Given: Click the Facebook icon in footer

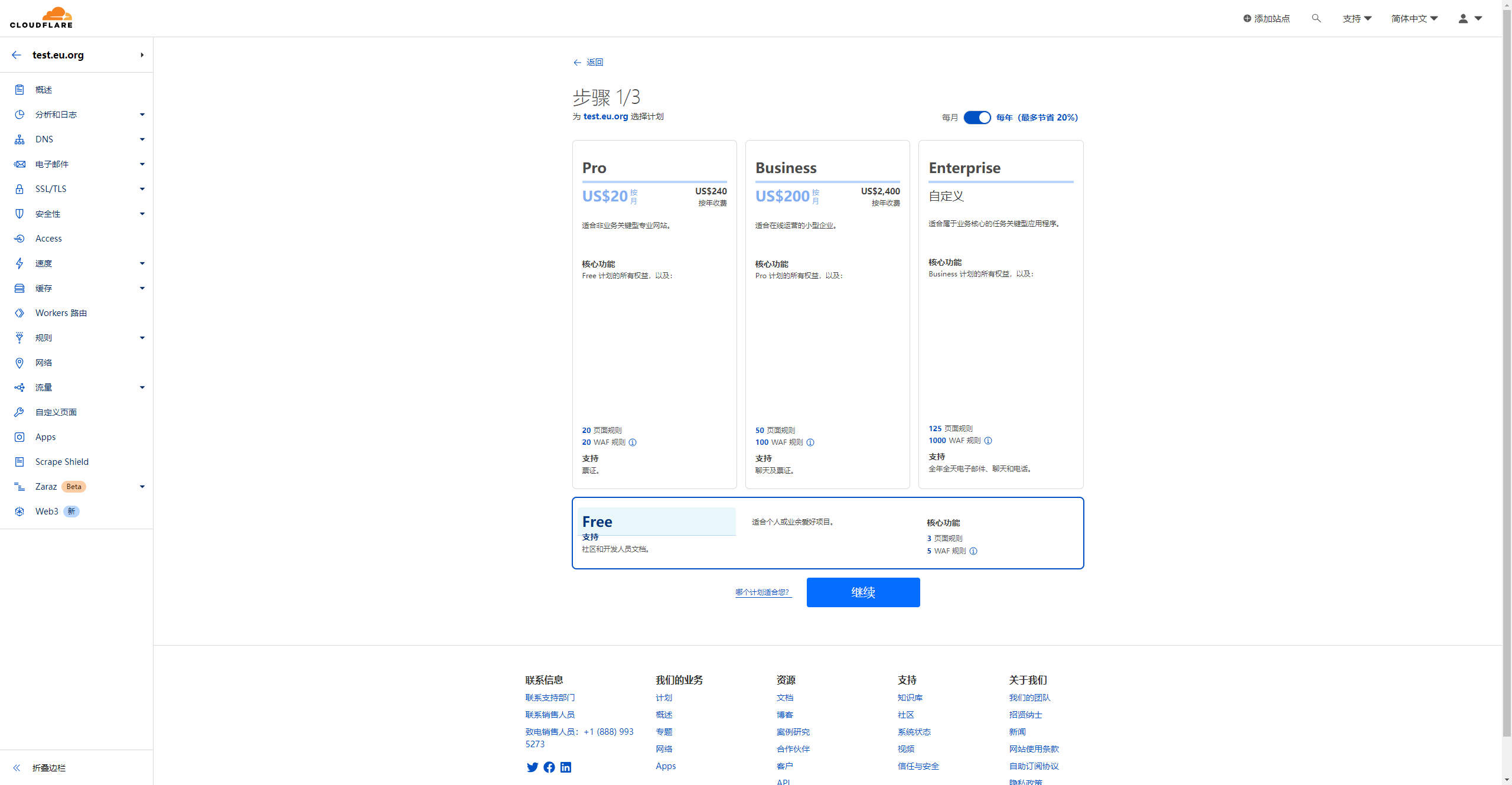Looking at the screenshot, I should [549, 767].
